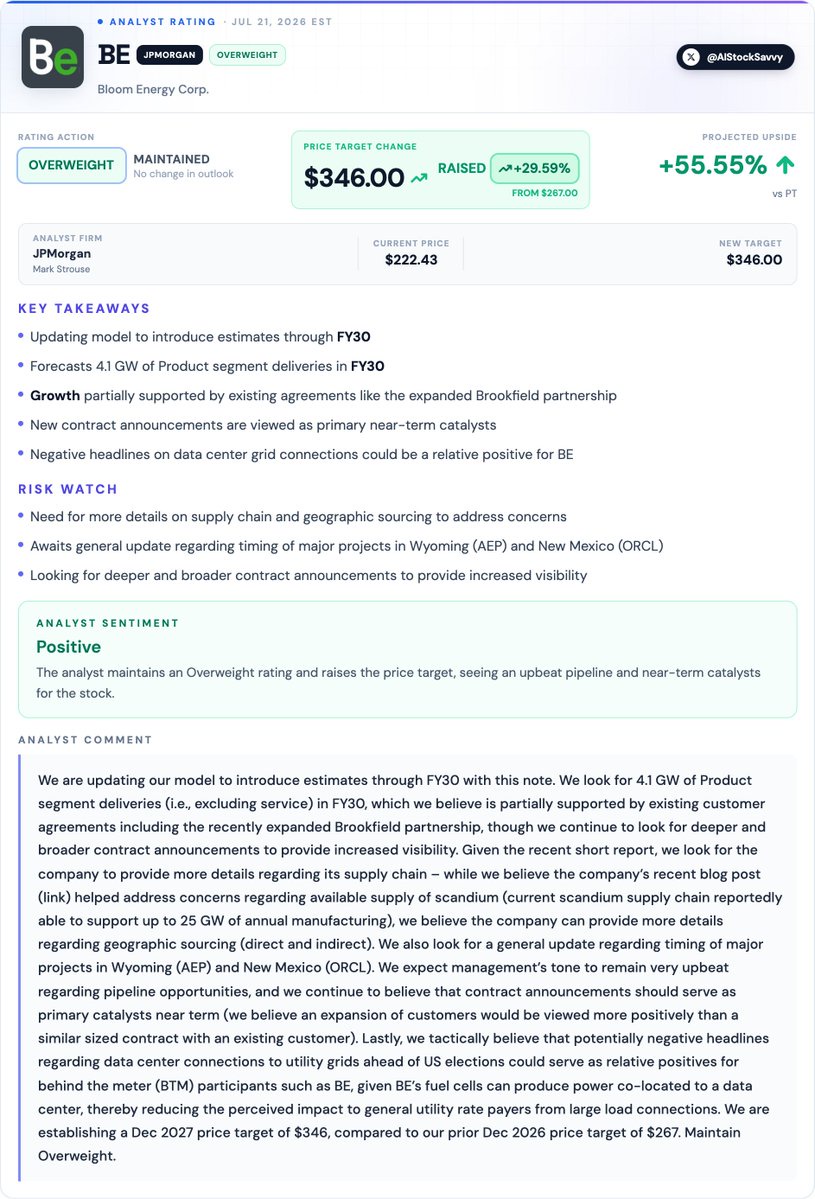Click the JPMorgan analyst firm name

[x=62, y=253]
